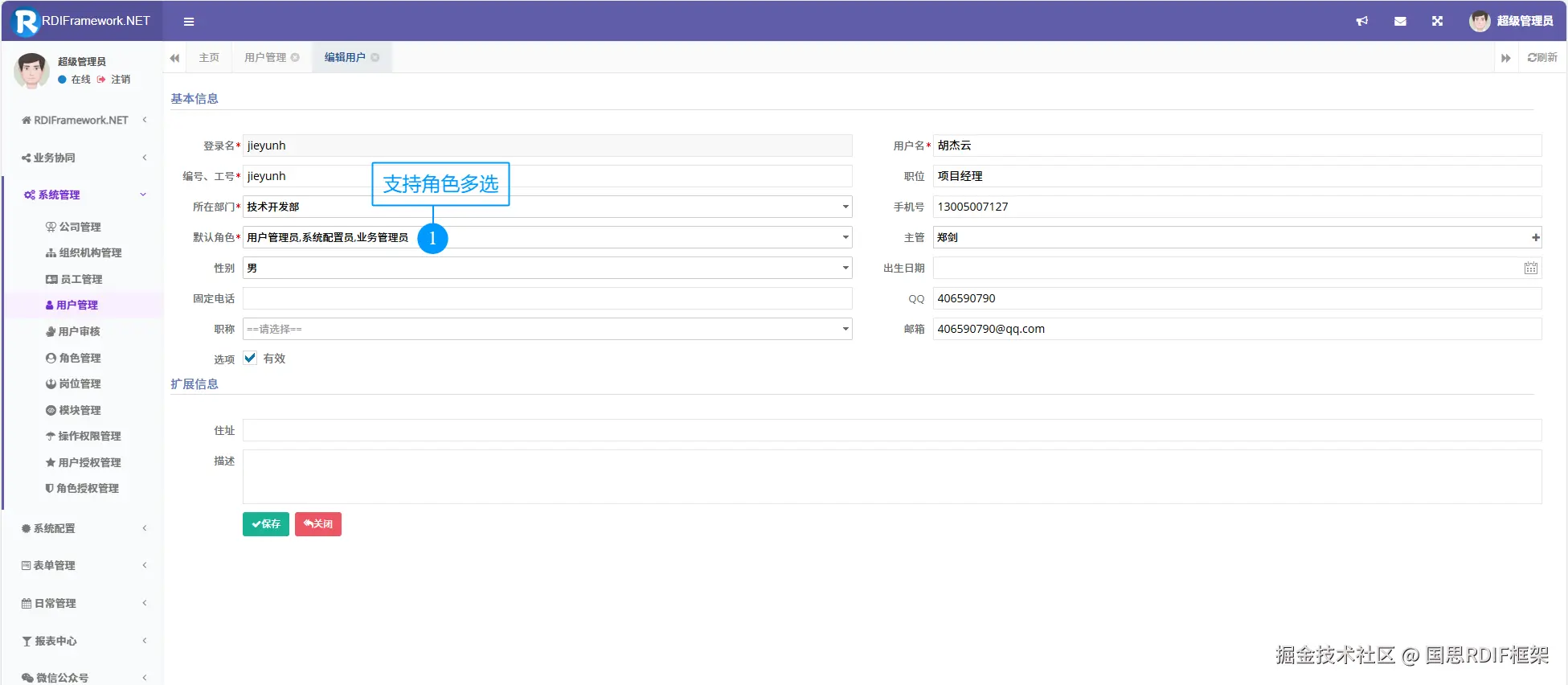Expand the 业务协同 menu
The width and height of the screenshot is (1568, 685).
coord(84,158)
